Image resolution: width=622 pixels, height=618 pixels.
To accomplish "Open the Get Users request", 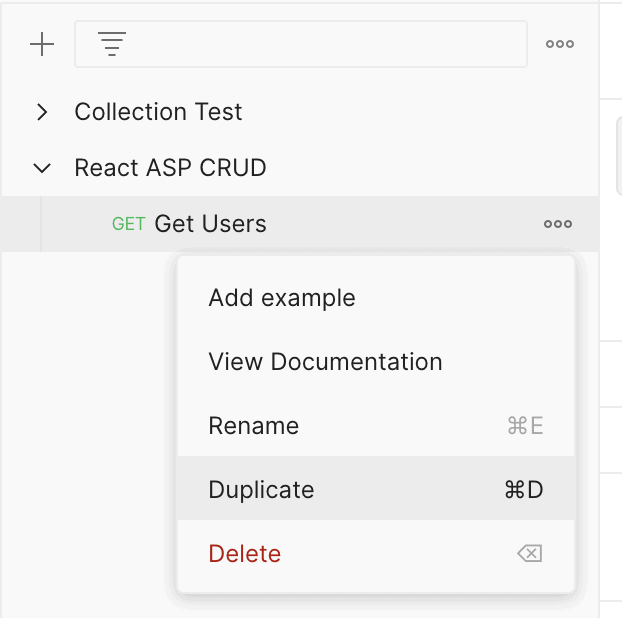I will [210, 224].
